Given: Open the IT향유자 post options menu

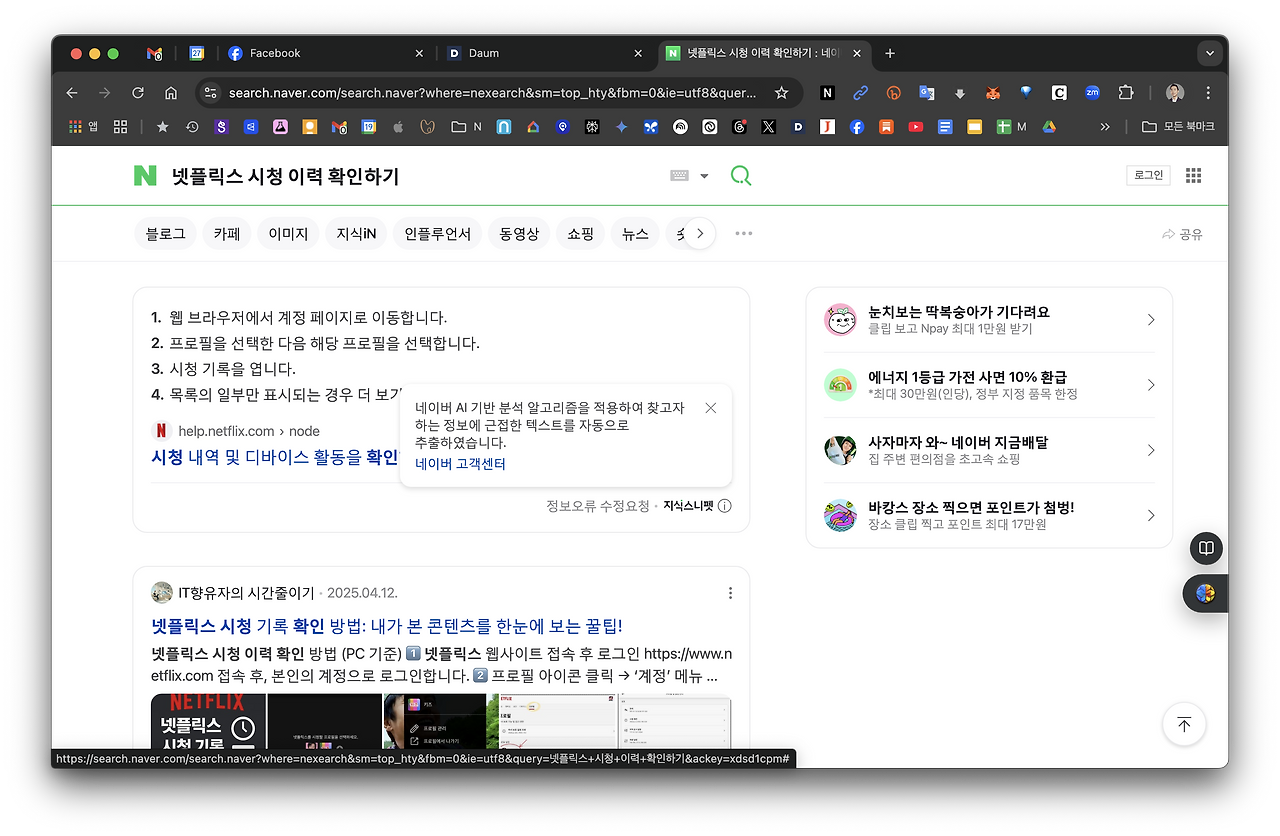Looking at the screenshot, I should point(730,593).
